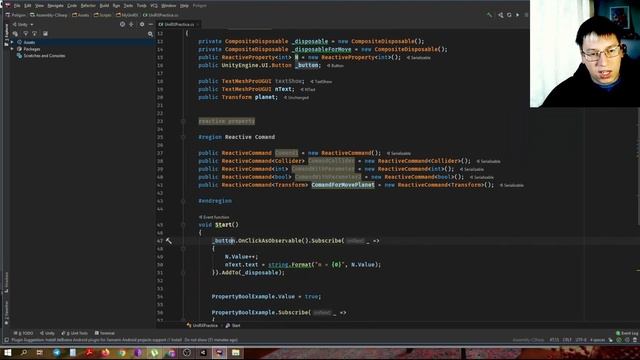
Task: Open the Unity view dropdown in Explorer
Action: point(23,24)
